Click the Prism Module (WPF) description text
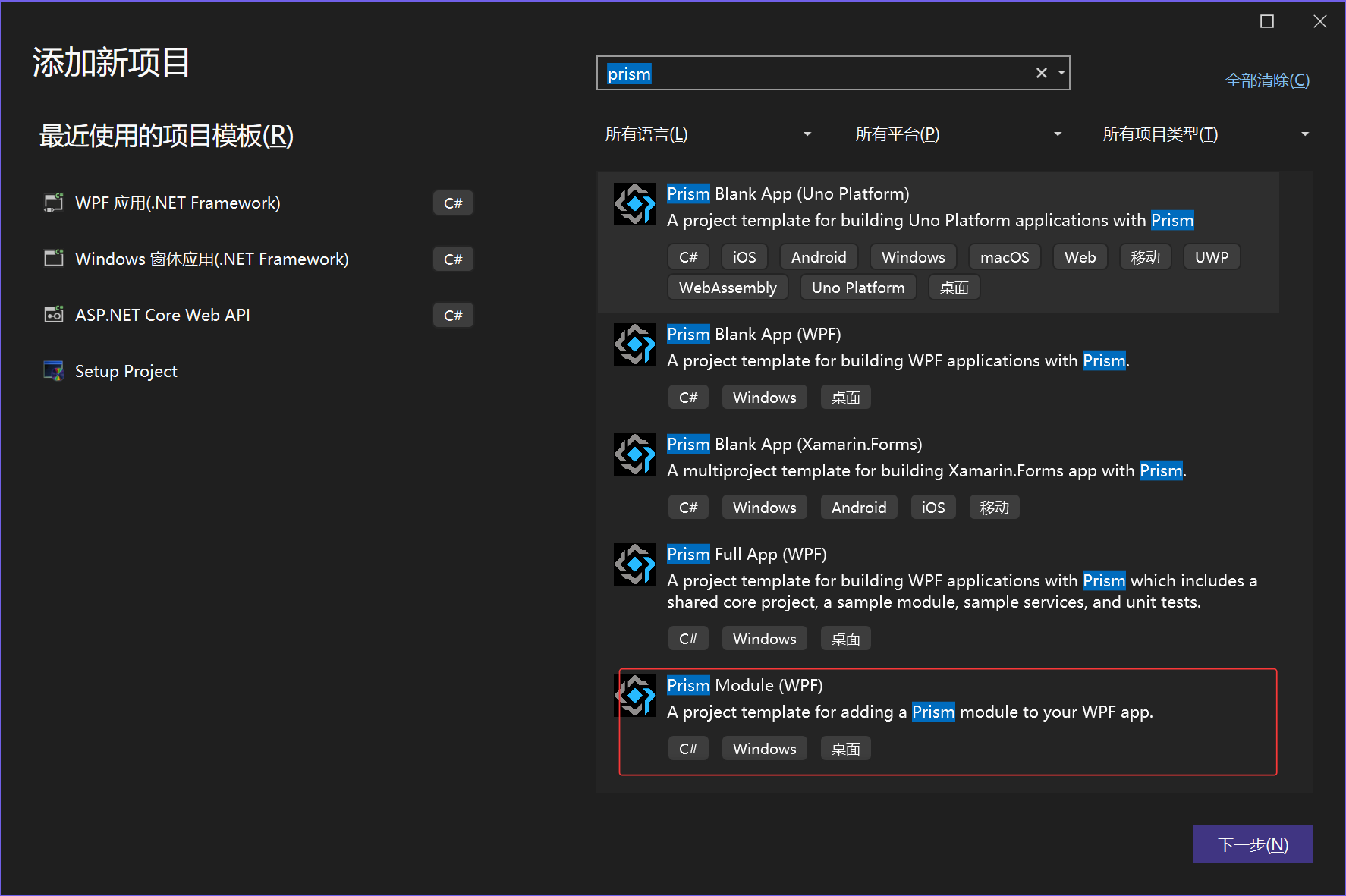Image resolution: width=1346 pixels, height=896 pixels. point(910,712)
